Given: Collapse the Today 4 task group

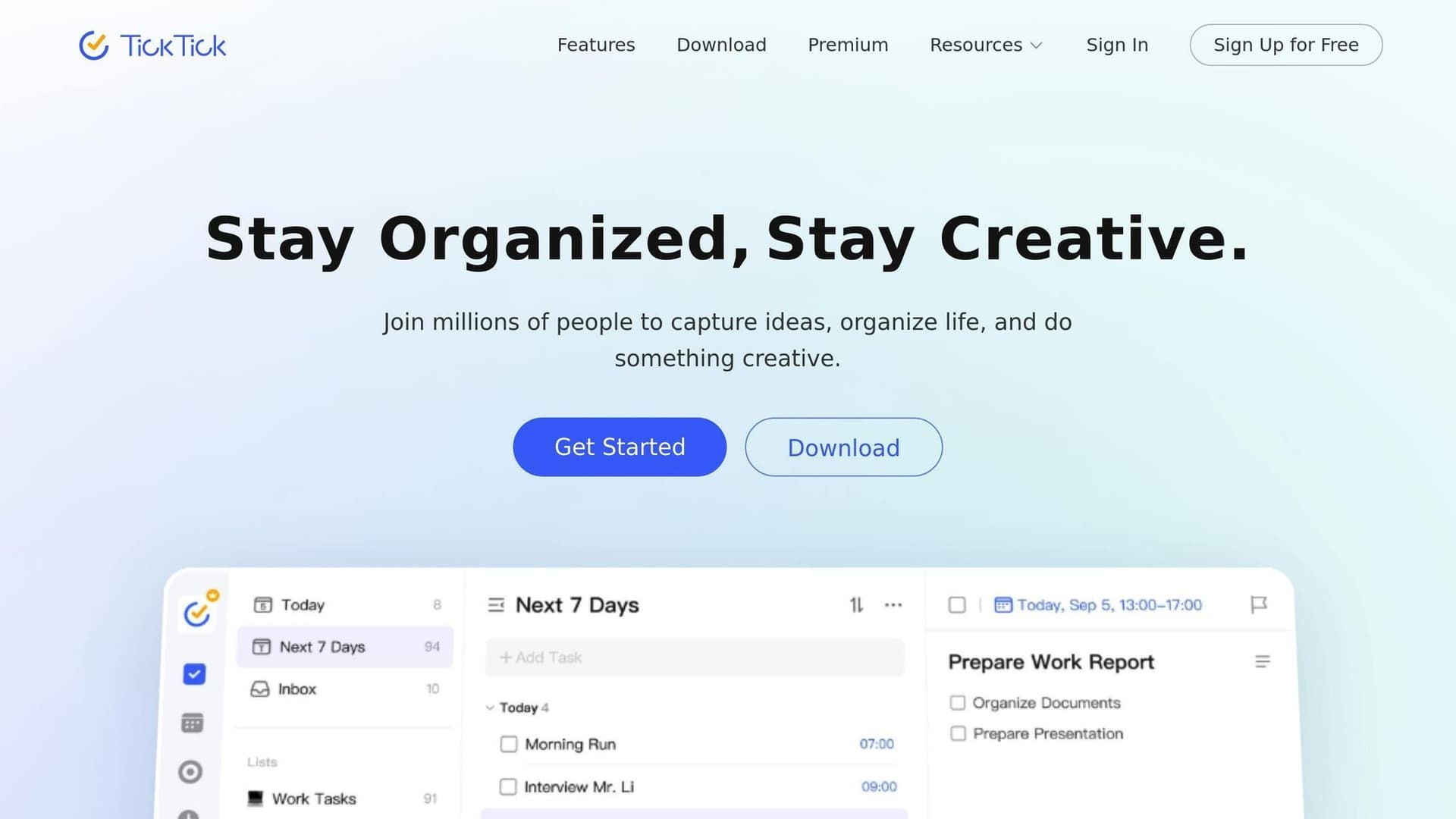Looking at the screenshot, I should coord(490,708).
